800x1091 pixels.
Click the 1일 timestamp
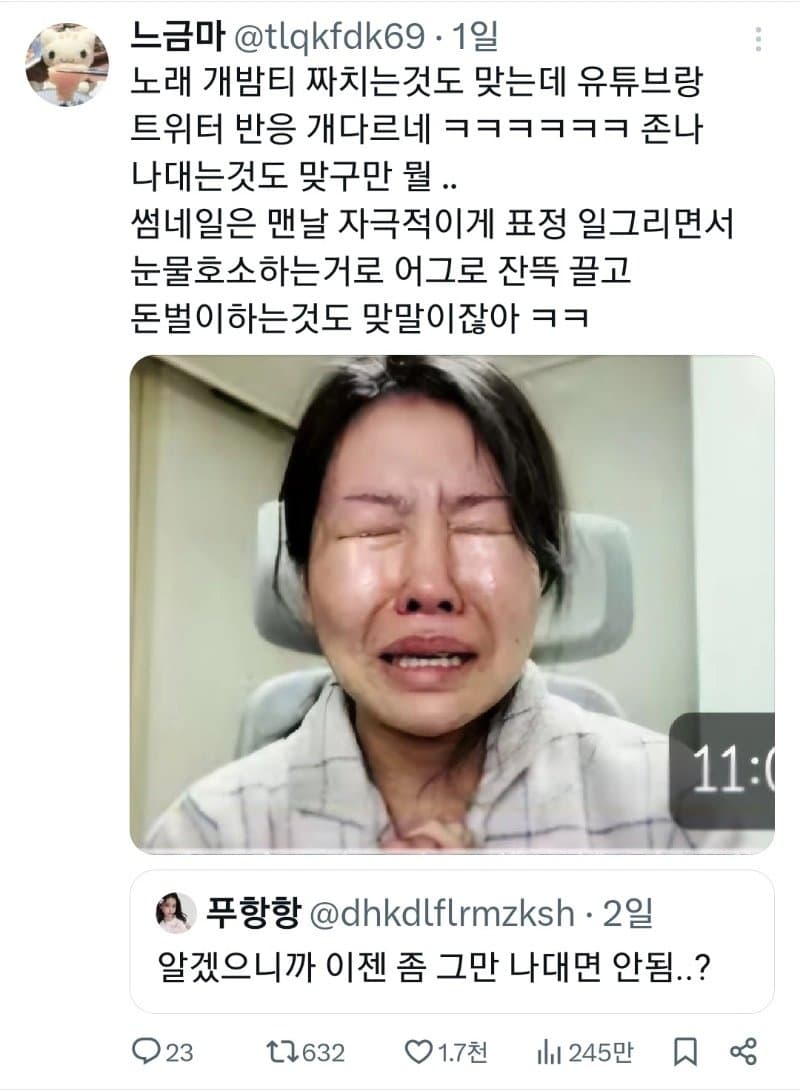click(x=475, y=36)
